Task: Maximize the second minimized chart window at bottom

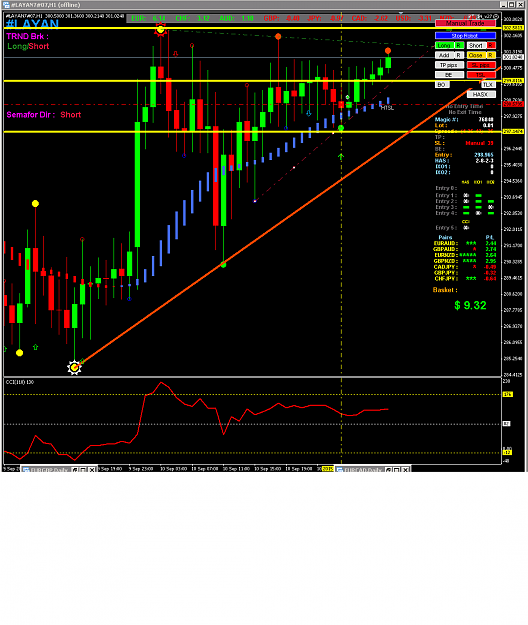Action: point(397,470)
